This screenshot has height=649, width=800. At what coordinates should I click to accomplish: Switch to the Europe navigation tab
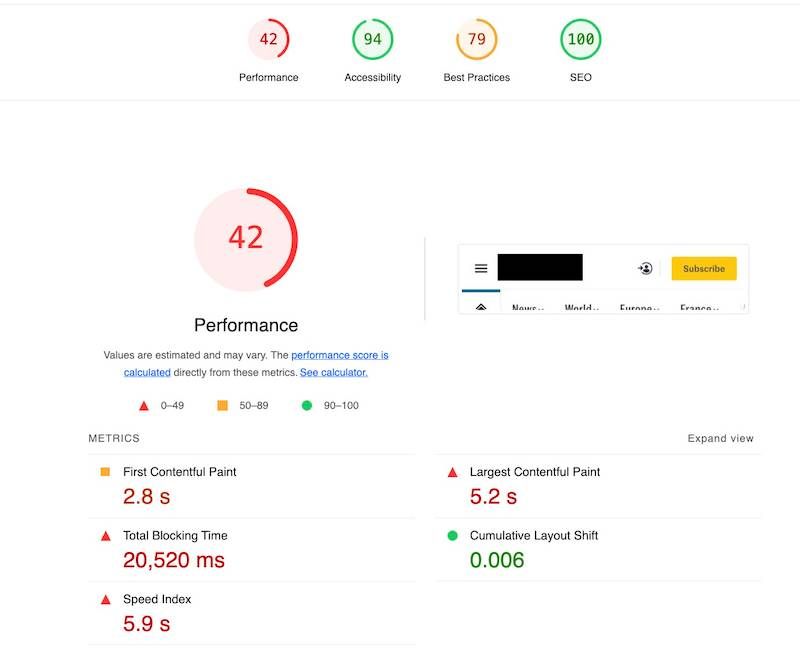(642, 309)
